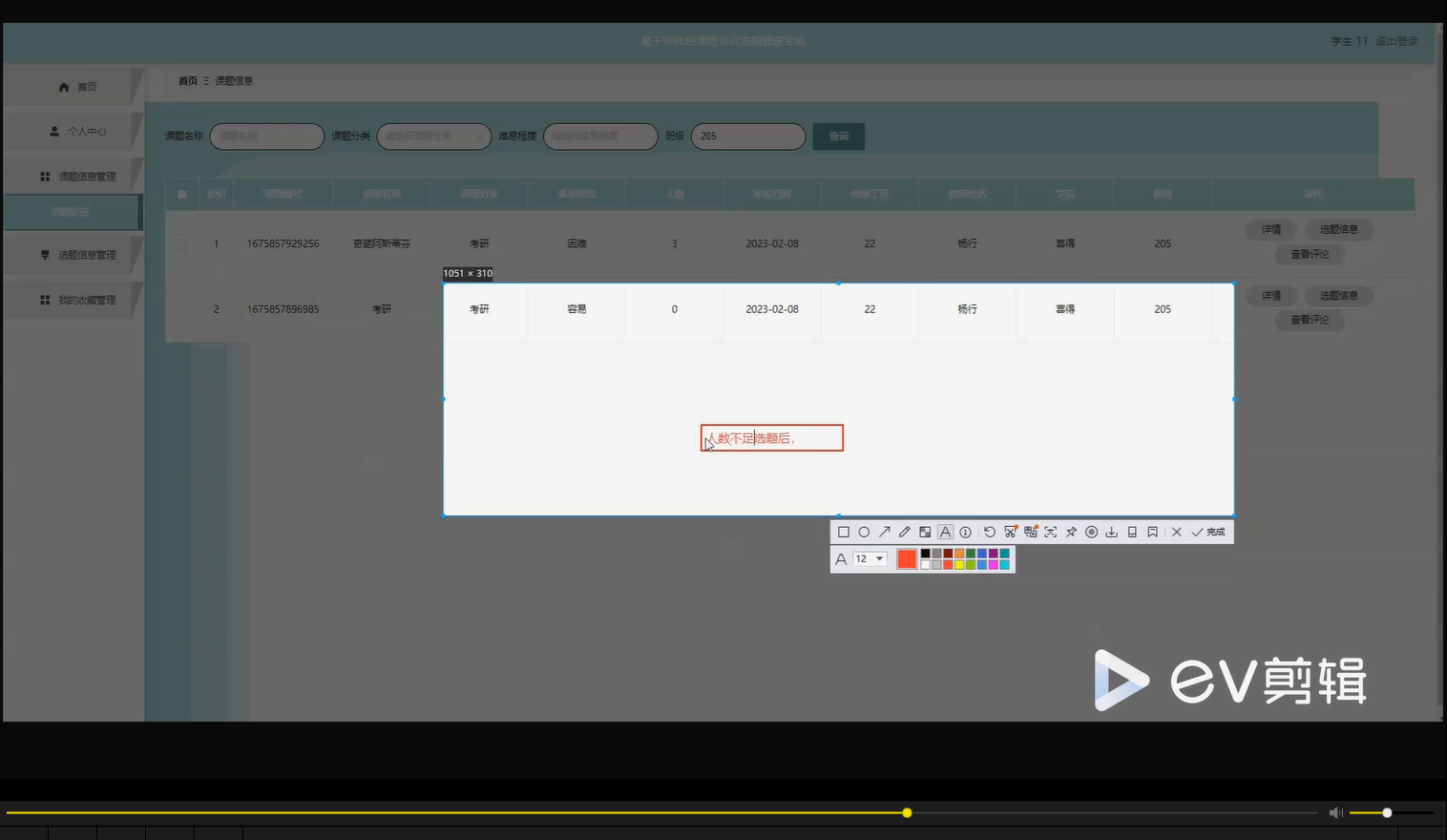Open the font size 12 dropdown
Image resolution: width=1447 pixels, height=840 pixels.
pos(870,559)
